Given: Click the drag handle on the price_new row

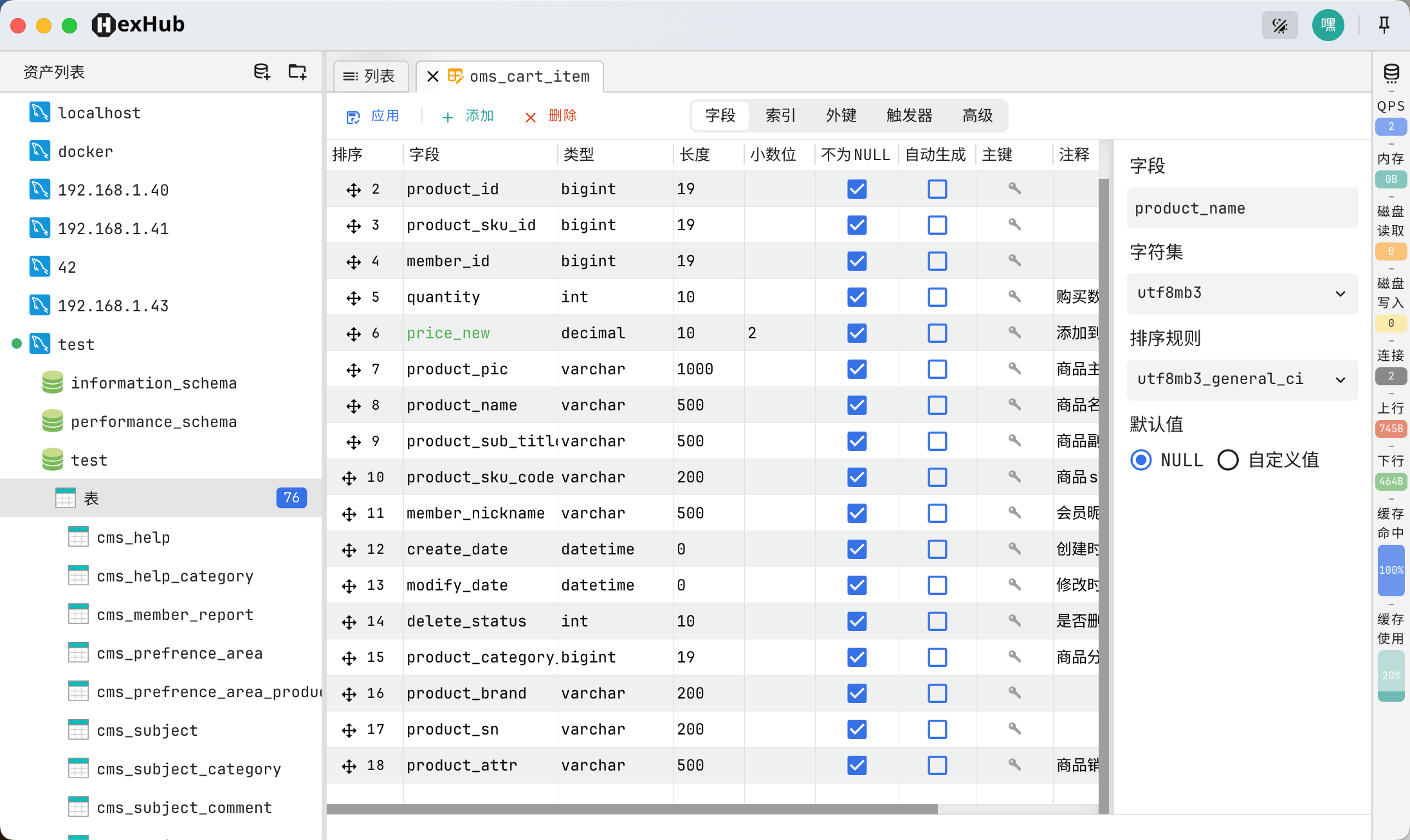Looking at the screenshot, I should coord(352,333).
